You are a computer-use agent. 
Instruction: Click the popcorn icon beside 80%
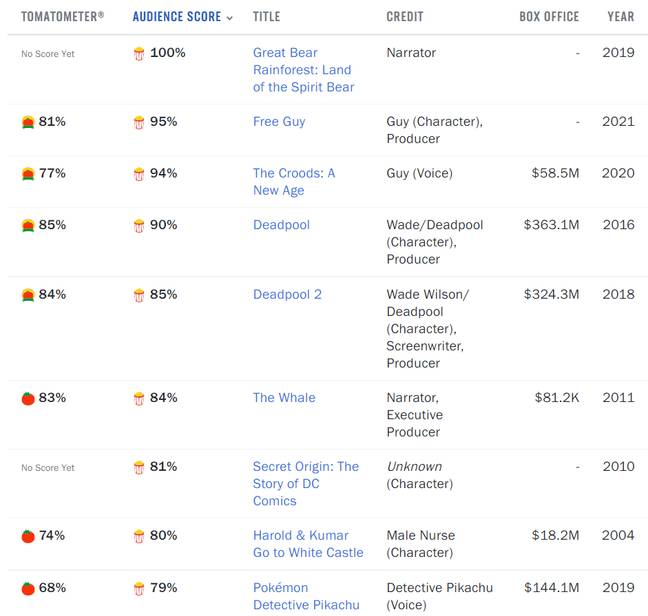pyautogui.click(x=139, y=537)
